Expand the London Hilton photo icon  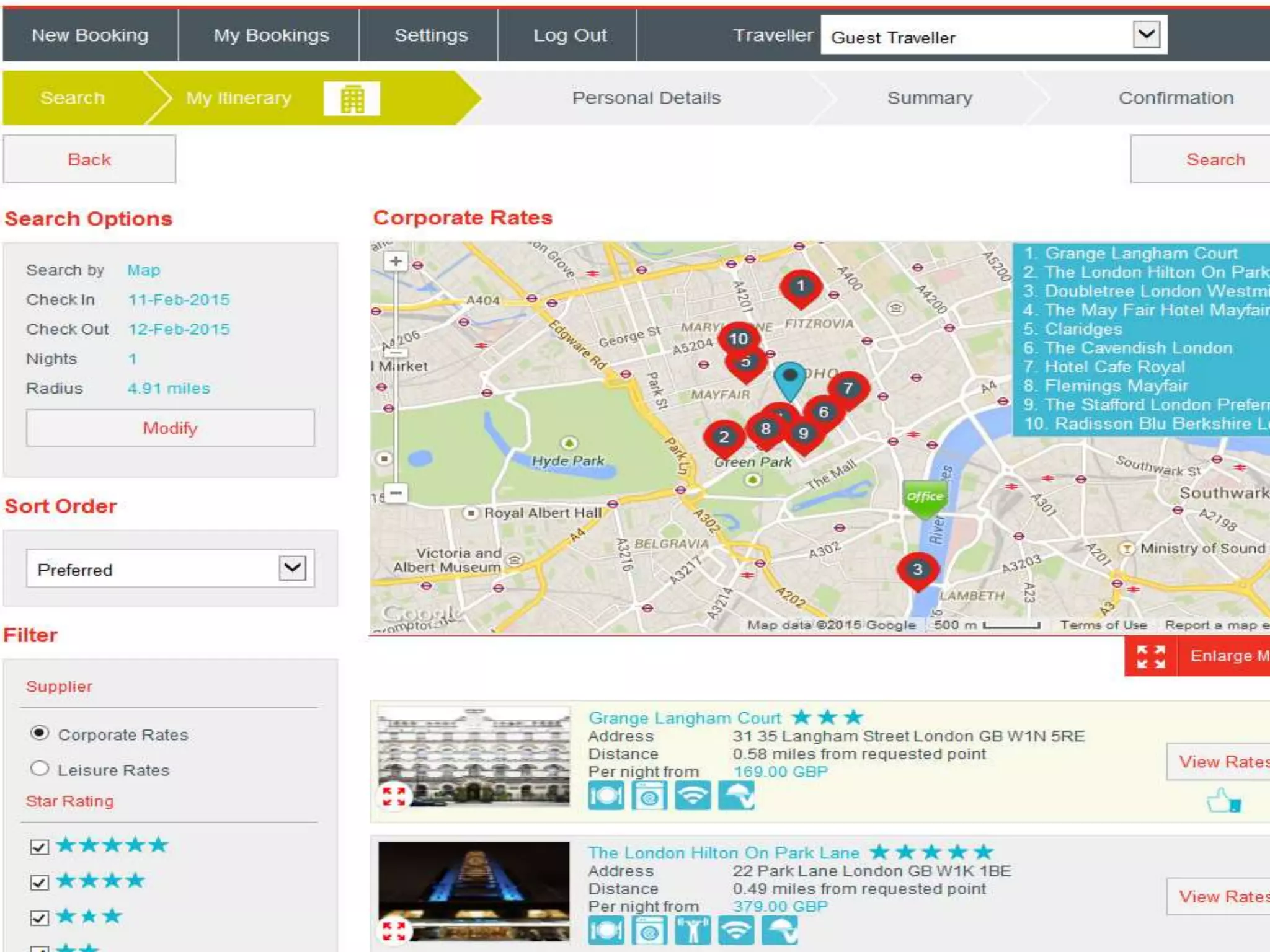(x=394, y=930)
